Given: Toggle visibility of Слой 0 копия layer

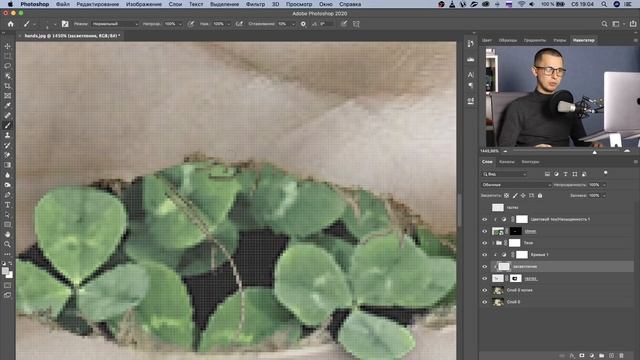Looking at the screenshot, I should click(x=484, y=290).
